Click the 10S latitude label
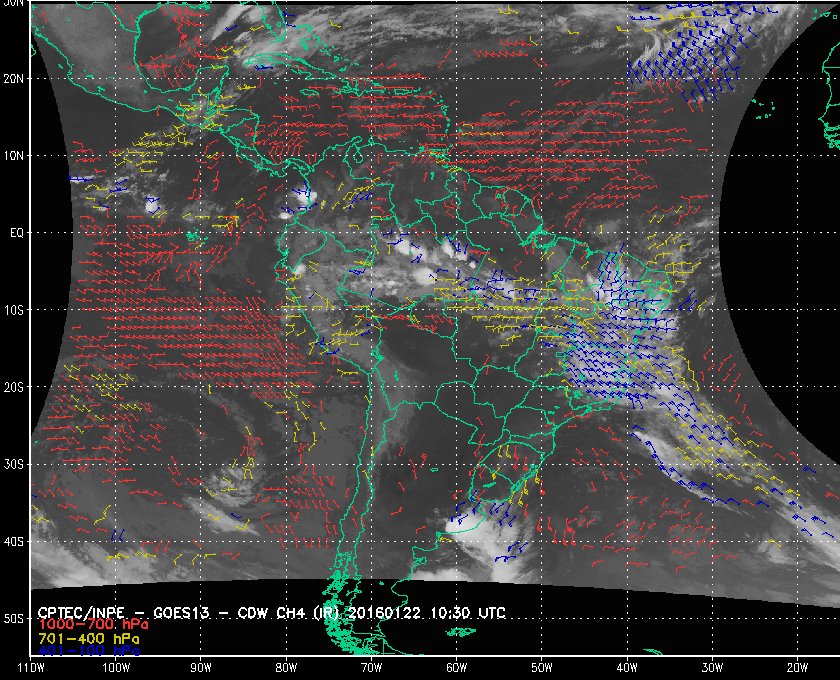 pos(14,310)
